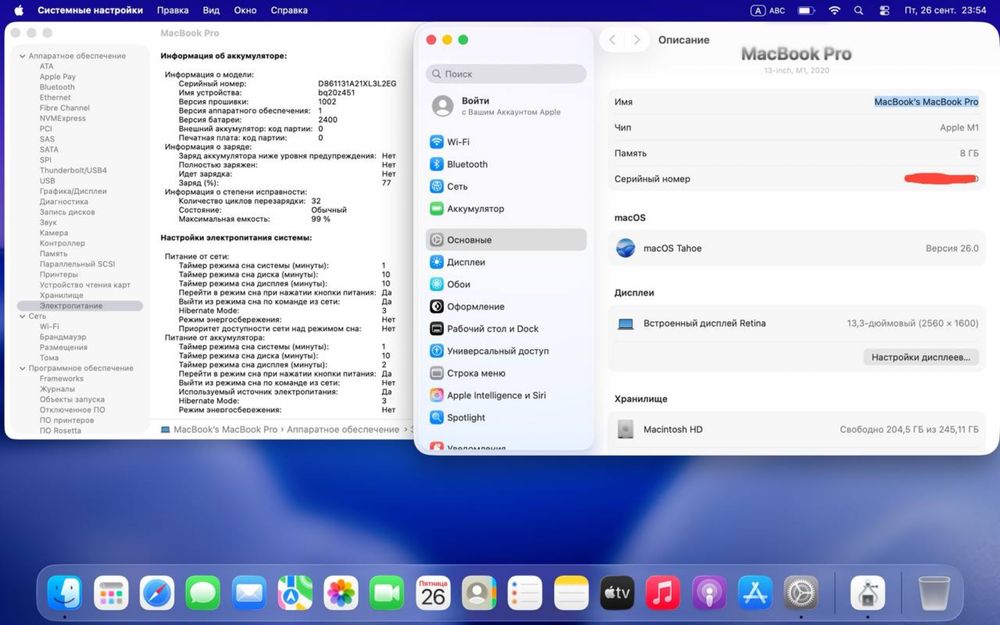This screenshot has width=1000, height=625.
Task: Select Хранилище in System Information tree
Action: click(x=61, y=295)
